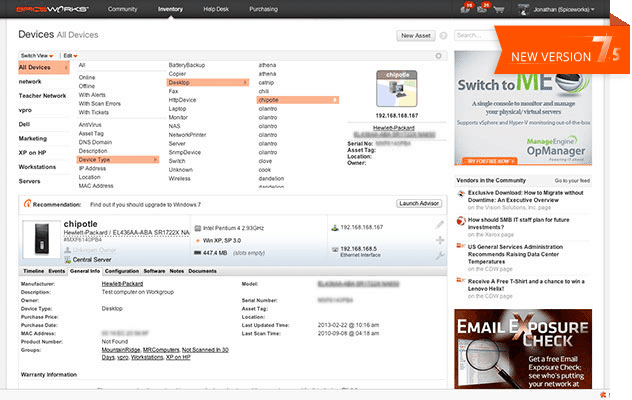632x400 pixels.
Task: Click the chipotle desktop preview thumbnail
Action: 397,89
